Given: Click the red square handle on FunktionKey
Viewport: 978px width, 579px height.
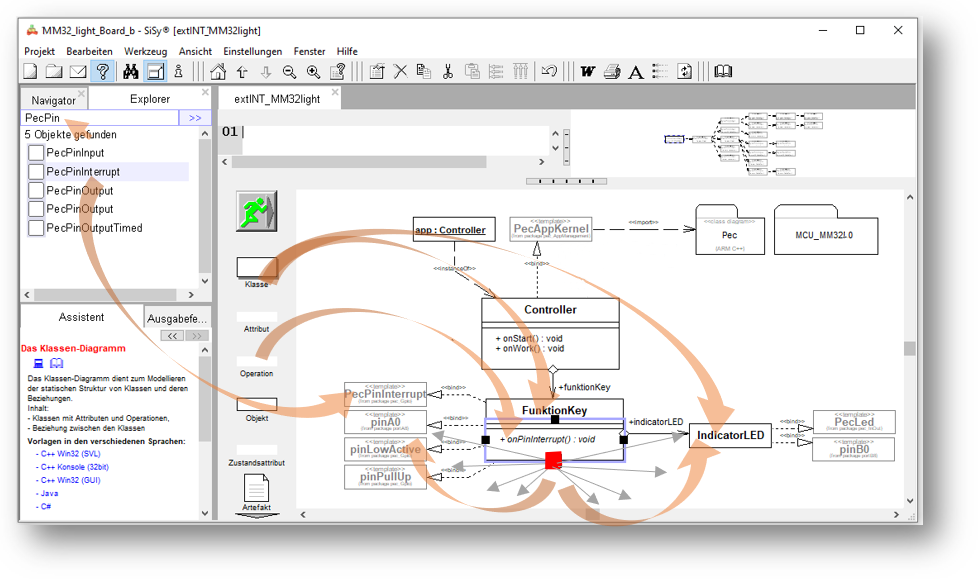Looking at the screenshot, I should [553, 460].
